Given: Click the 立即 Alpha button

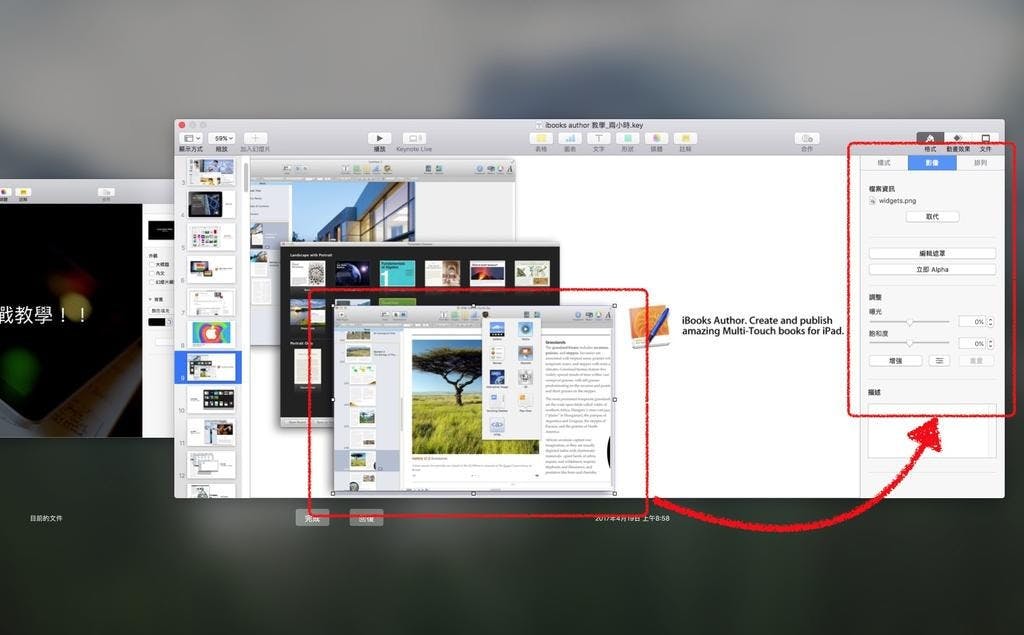Looking at the screenshot, I should coord(932,269).
